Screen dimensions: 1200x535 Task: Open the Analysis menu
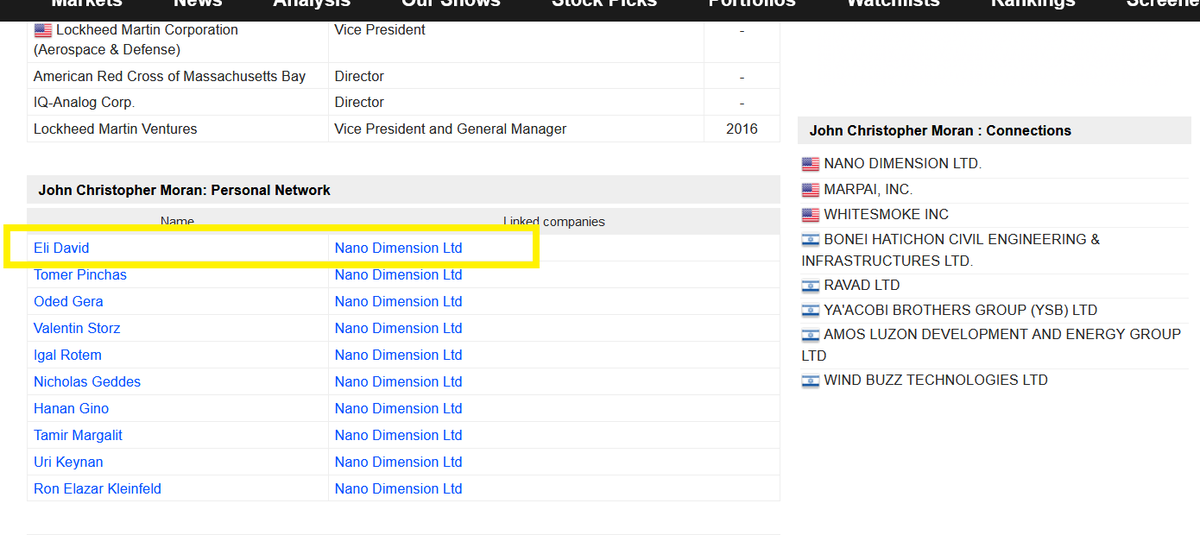point(312,4)
